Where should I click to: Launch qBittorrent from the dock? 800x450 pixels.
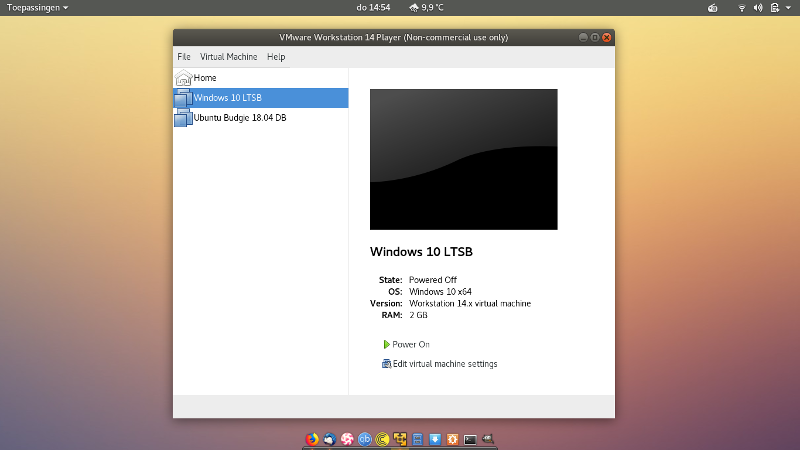(x=365, y=439)
